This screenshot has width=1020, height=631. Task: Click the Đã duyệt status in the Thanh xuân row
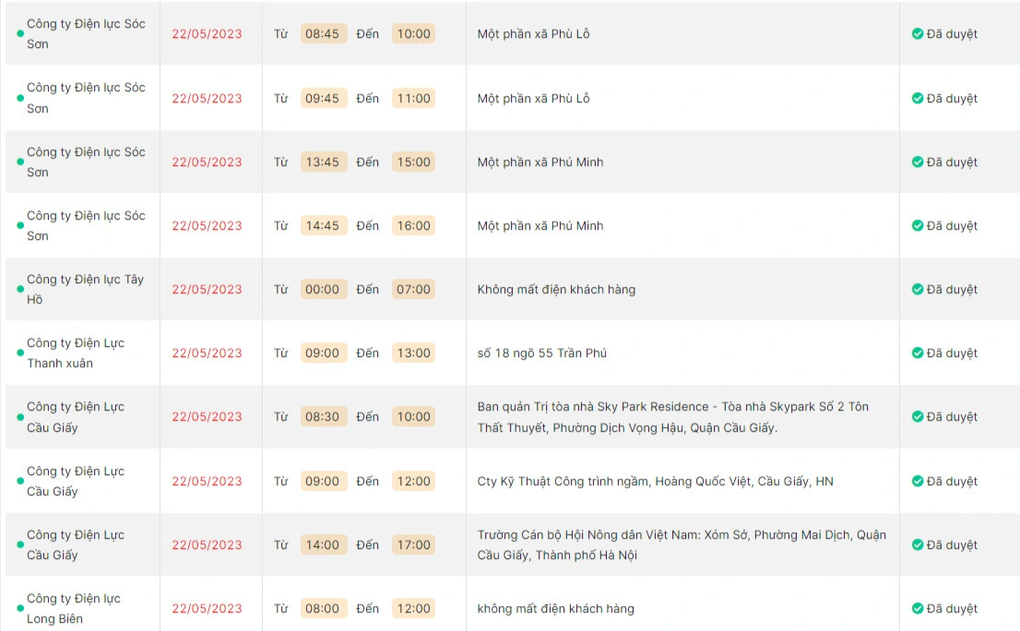pyautogui.click(x=951, y=353)
